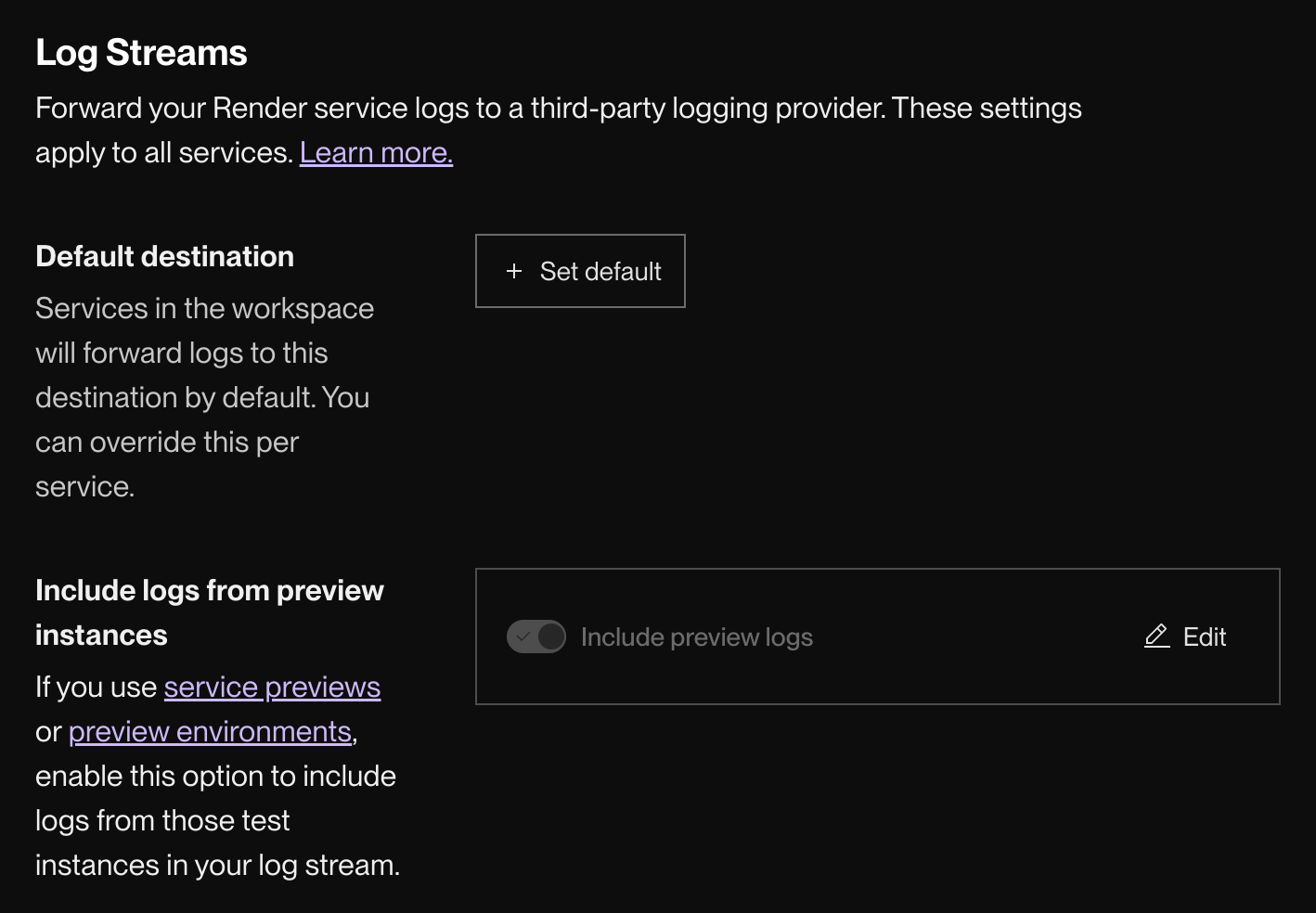Click the Default destination heading
This screenshot has width=1316, height=913.
pos(164,256)
